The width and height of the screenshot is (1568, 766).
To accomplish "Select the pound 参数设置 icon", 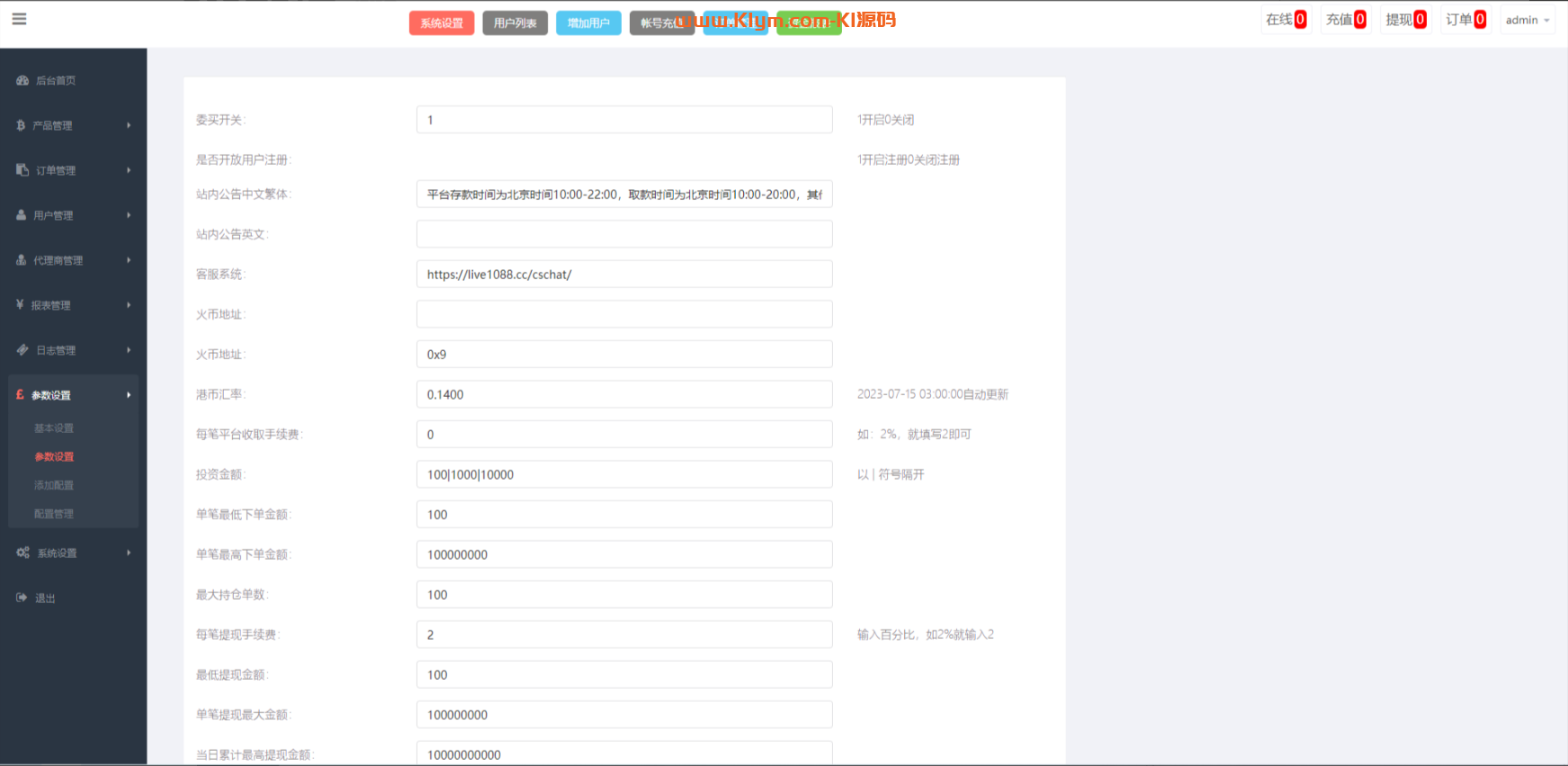I will [x=20, y=395].
